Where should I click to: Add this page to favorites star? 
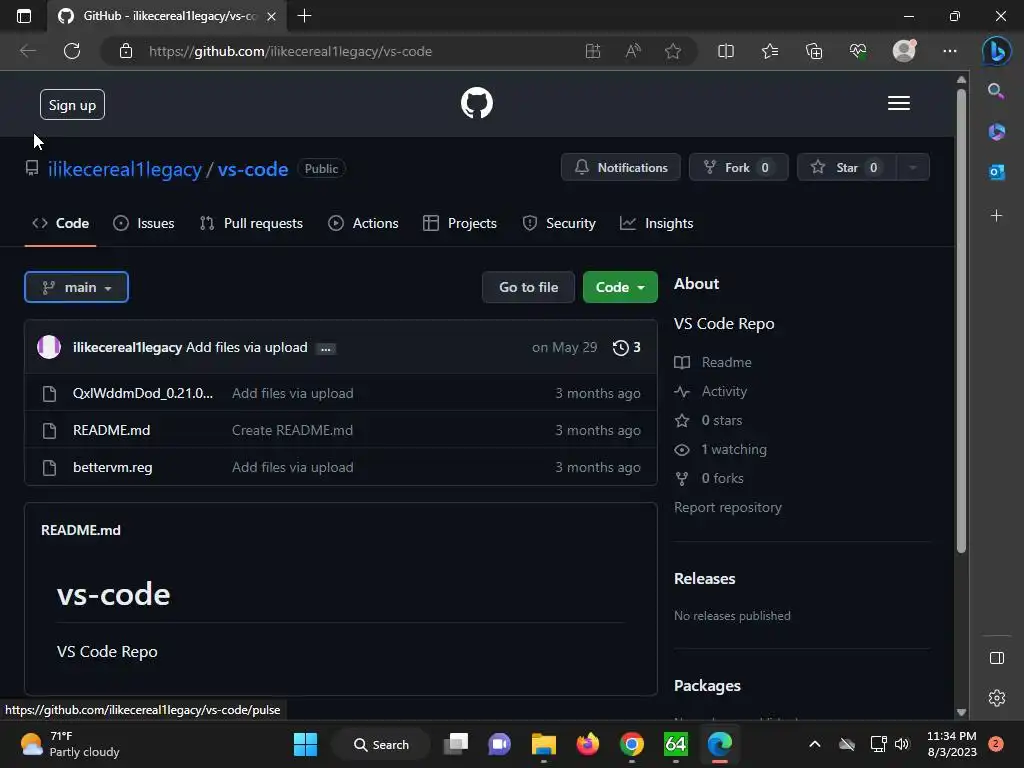click(x=673, y=51)
